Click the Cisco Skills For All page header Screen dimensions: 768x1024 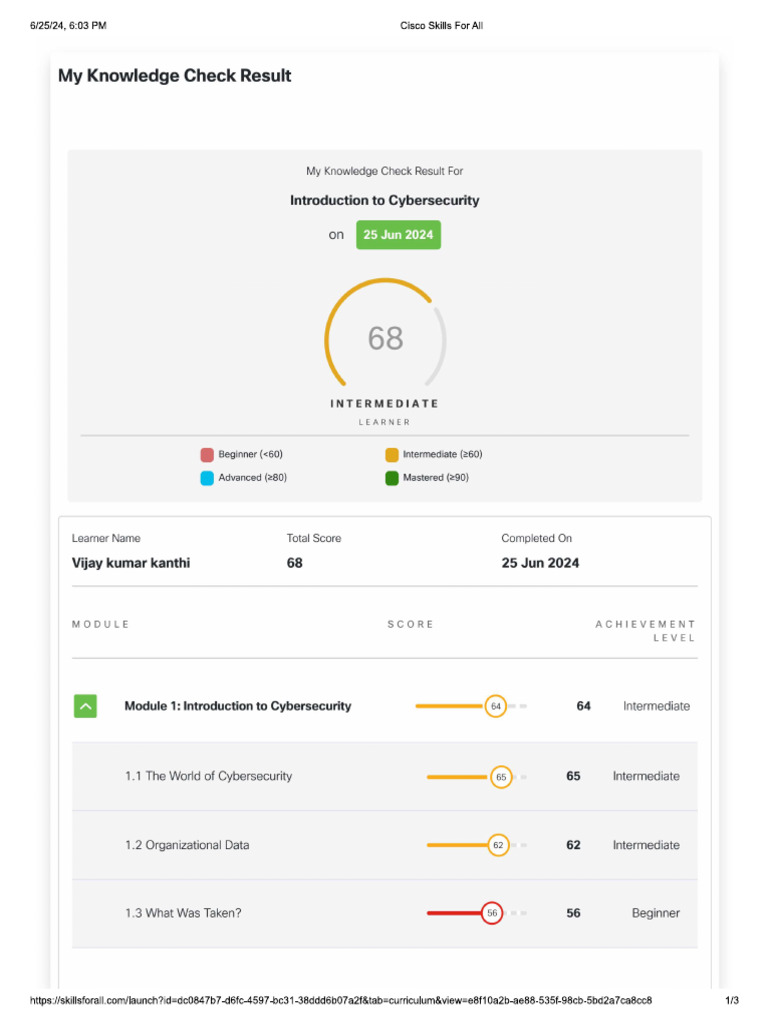[x=441, y=25]
